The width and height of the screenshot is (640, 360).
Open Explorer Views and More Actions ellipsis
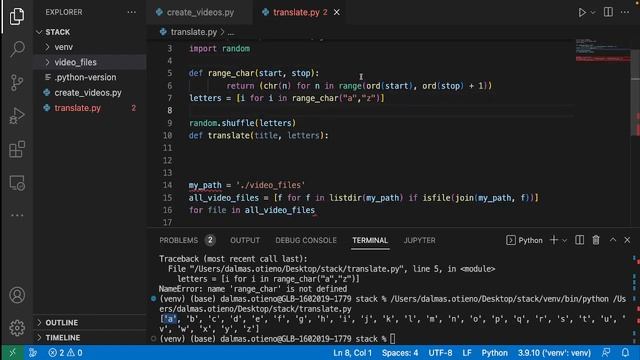(x=131, y=12)
